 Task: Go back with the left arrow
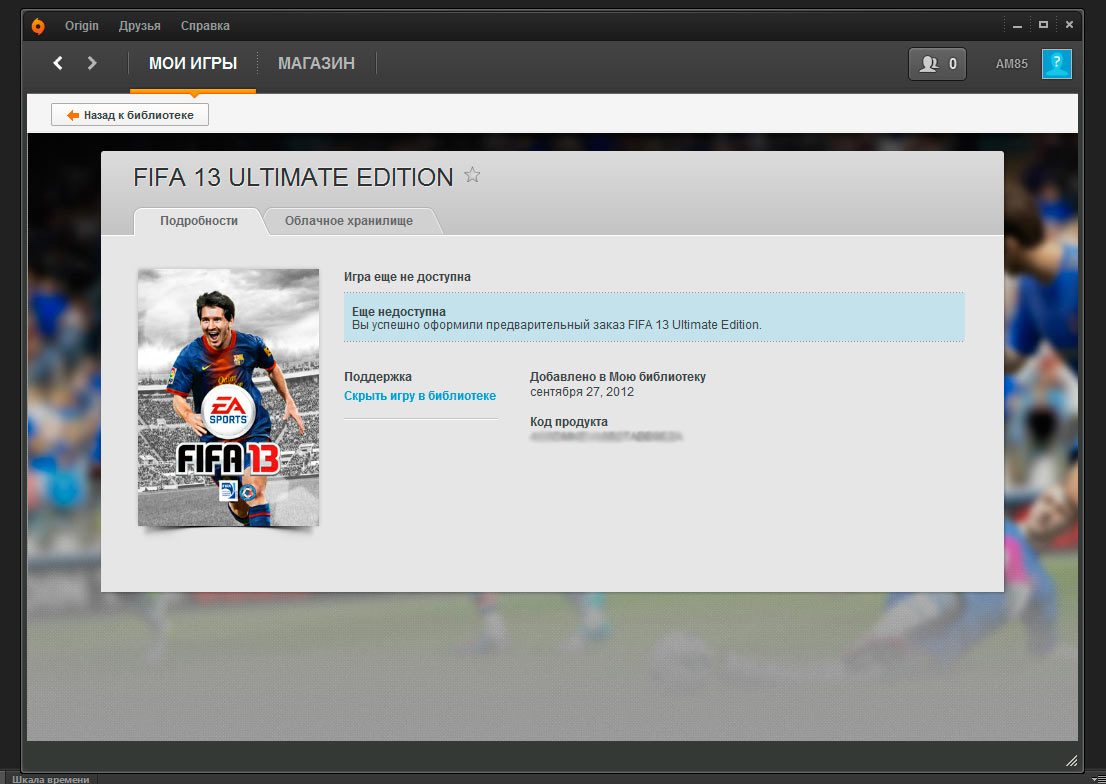(x=58, y=64)
